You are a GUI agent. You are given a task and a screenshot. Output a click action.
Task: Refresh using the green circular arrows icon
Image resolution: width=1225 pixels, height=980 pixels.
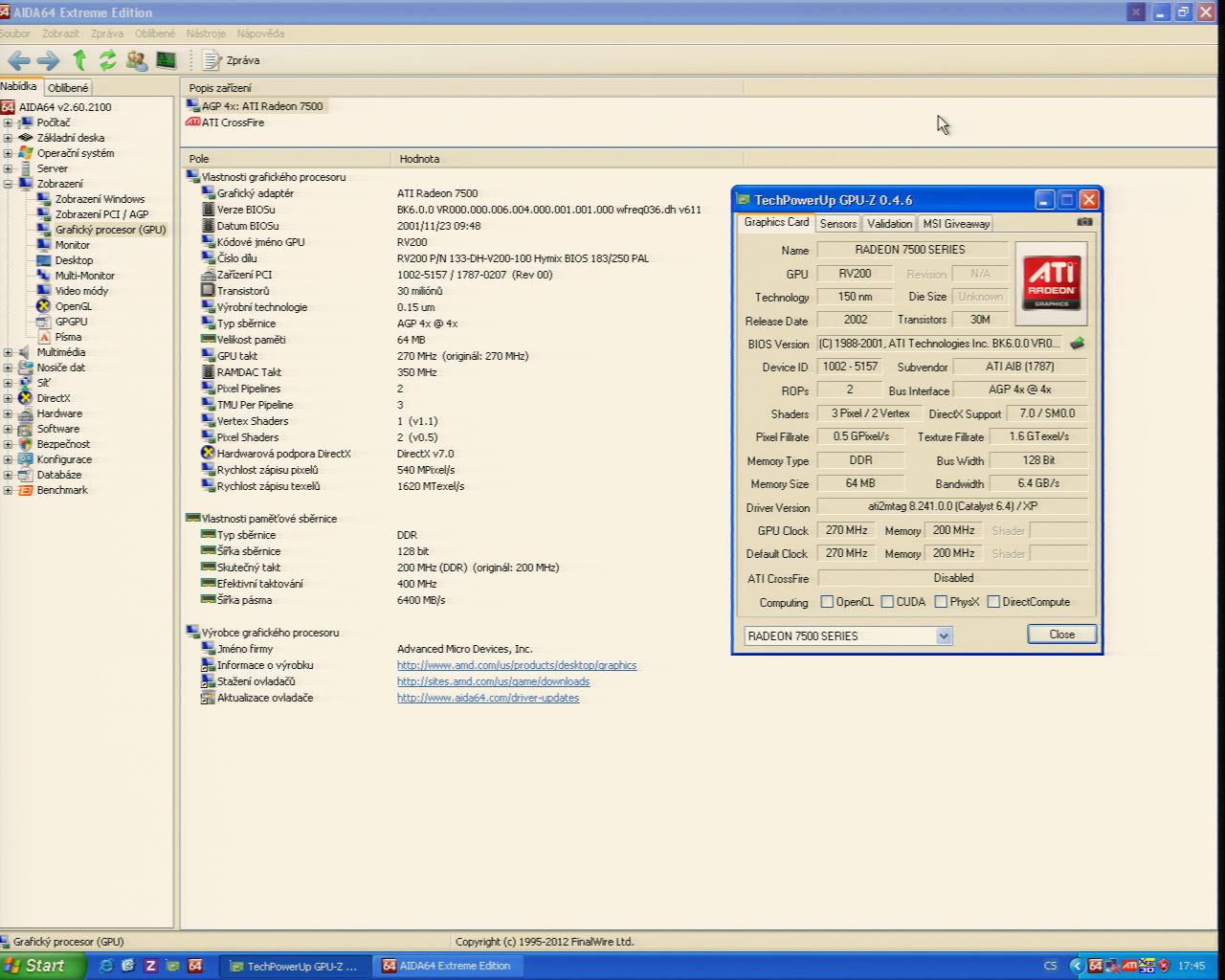(x=107, y=60)
